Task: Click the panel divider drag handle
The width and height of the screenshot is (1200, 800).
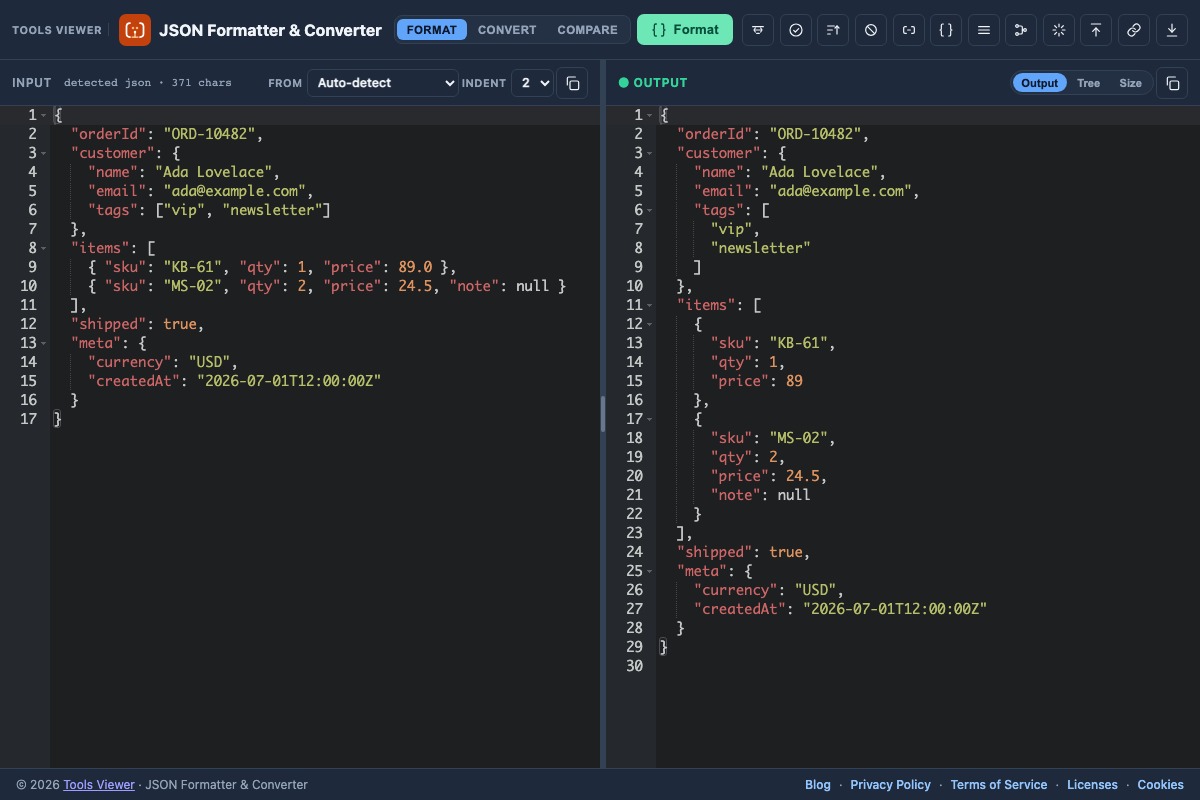Action: [603, 413]
